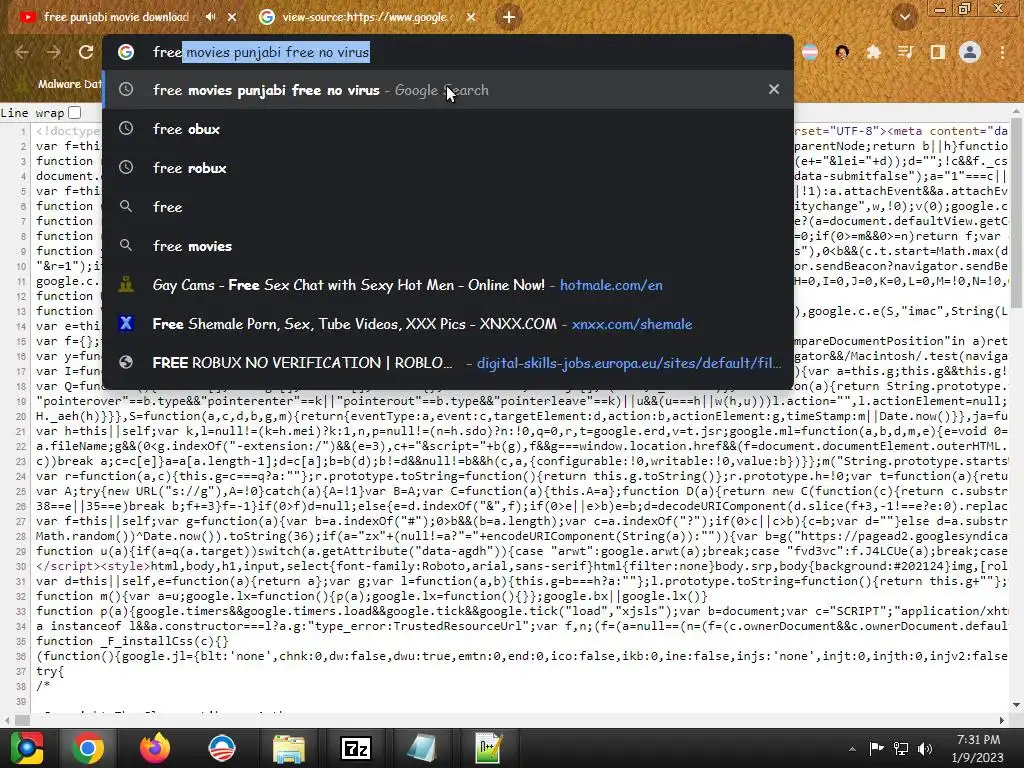Click the clock icon beside 'free robux'

pos(126,168)
